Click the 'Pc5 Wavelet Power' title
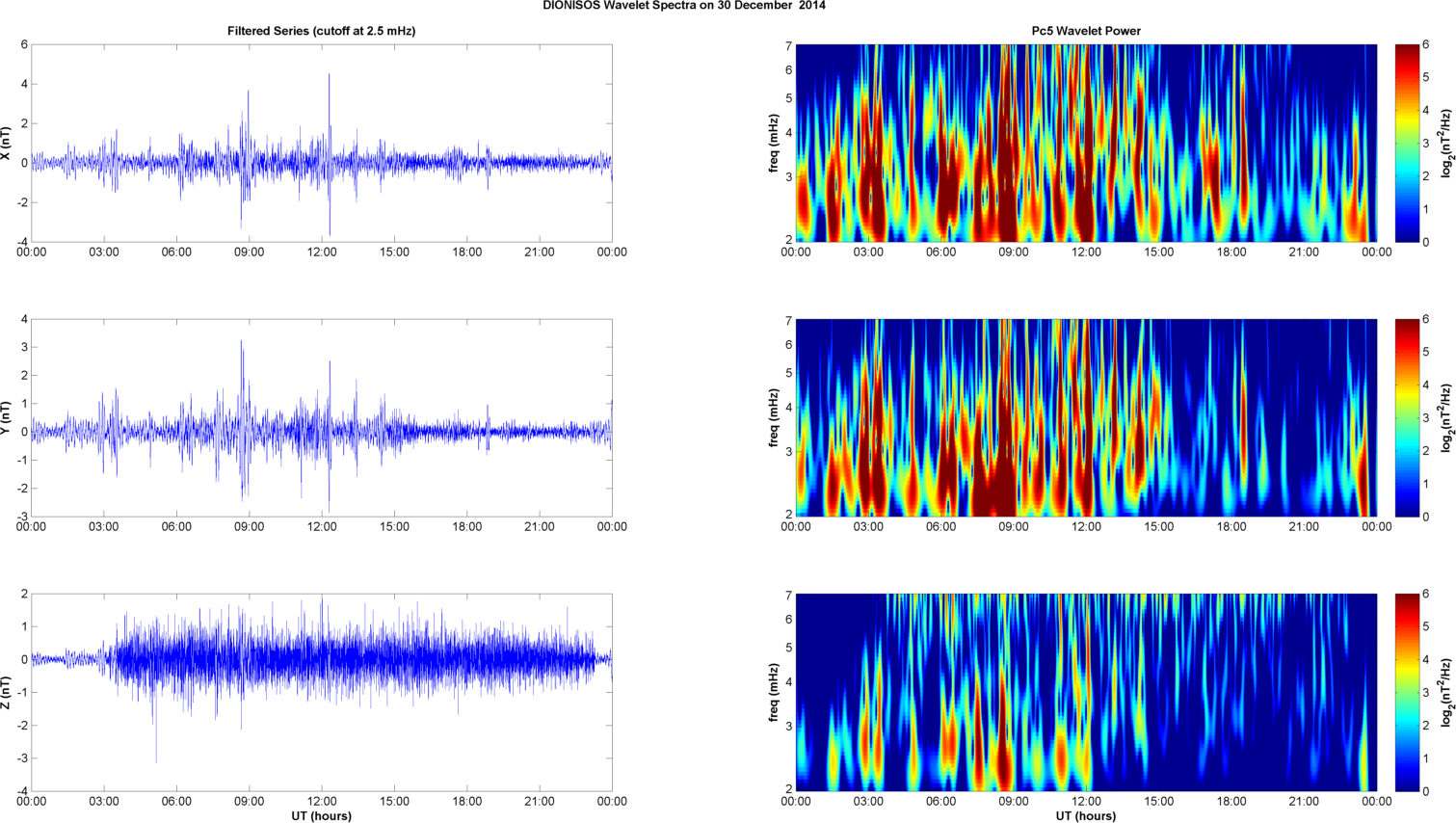 1086,31
